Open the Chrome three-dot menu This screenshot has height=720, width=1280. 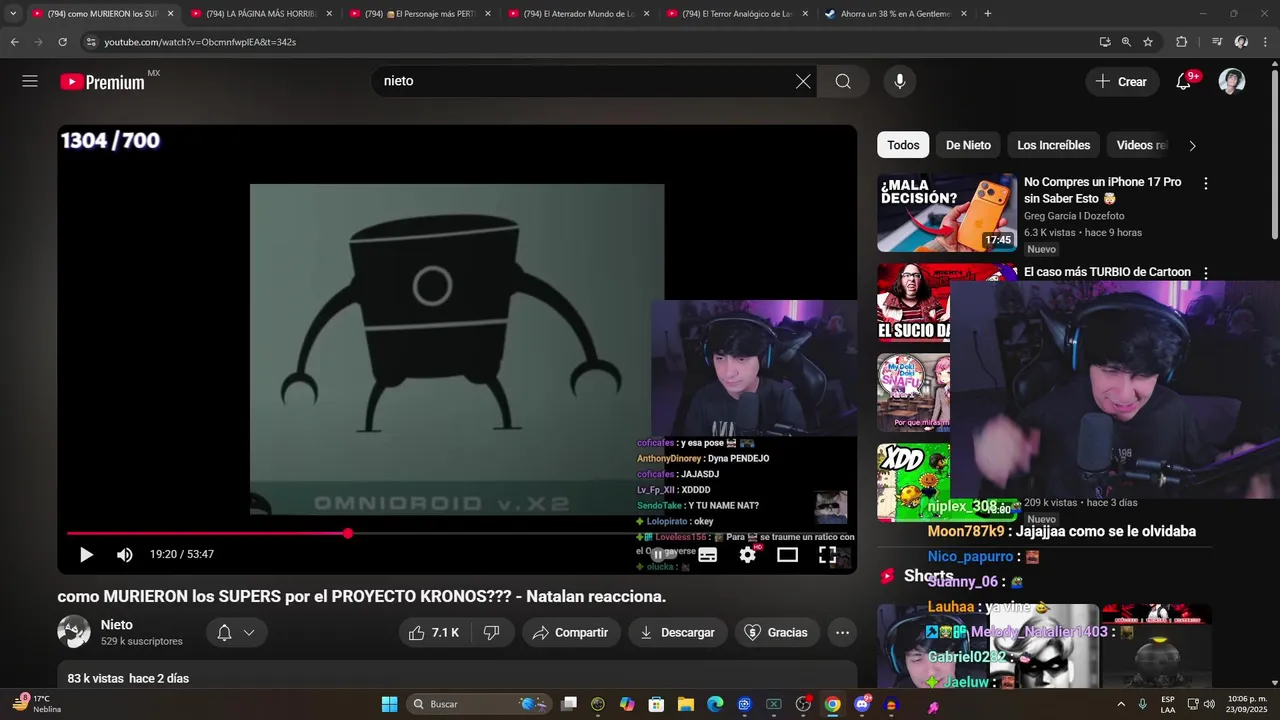tap(1265, 42)
